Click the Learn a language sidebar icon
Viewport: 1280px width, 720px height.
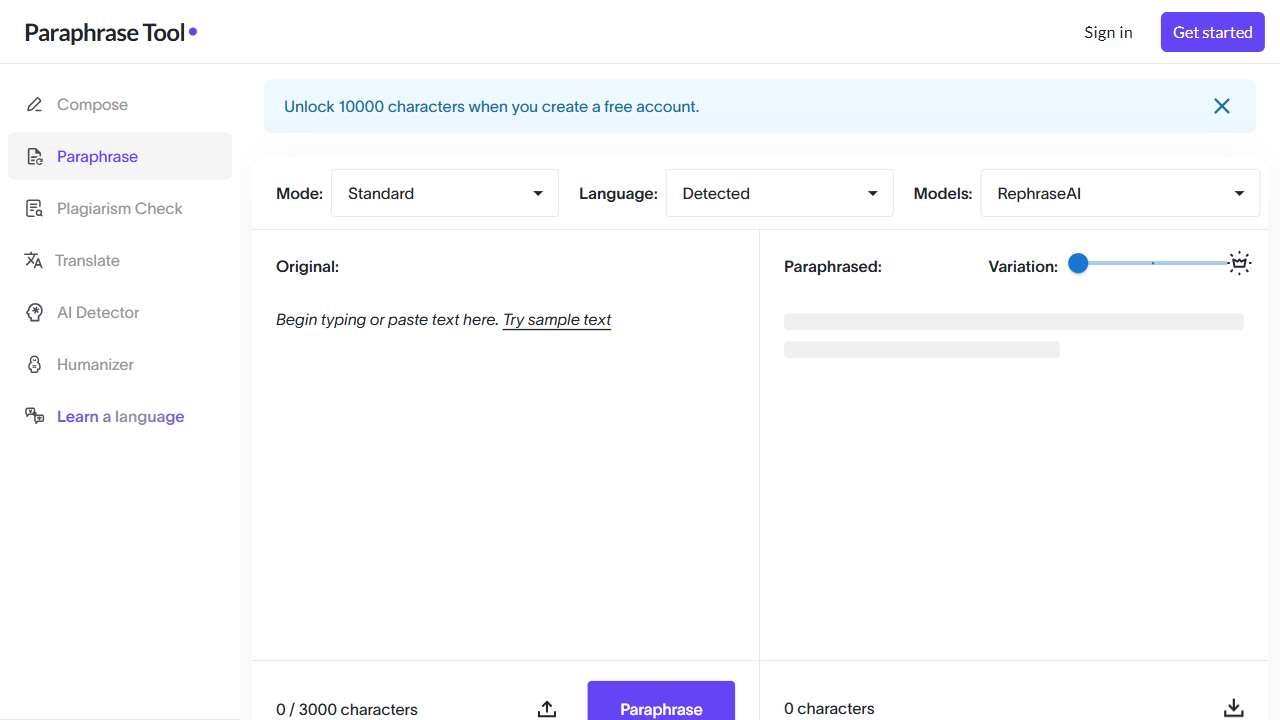point(36,416)
